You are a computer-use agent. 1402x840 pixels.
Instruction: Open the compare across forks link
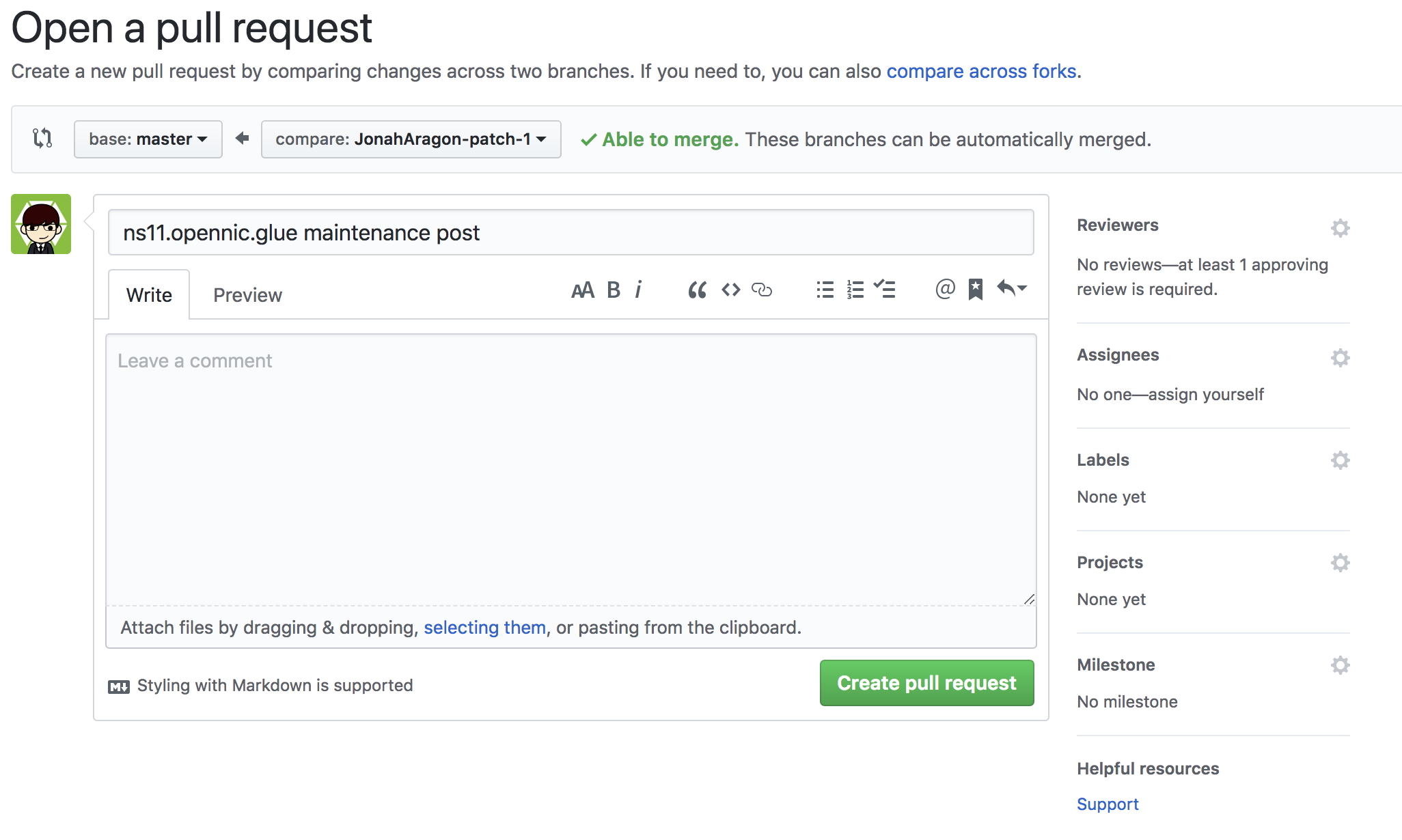click(x=981, y=71)
